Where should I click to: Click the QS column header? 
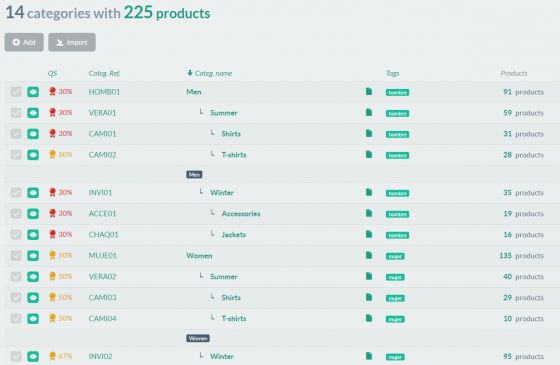pos(52,73)
